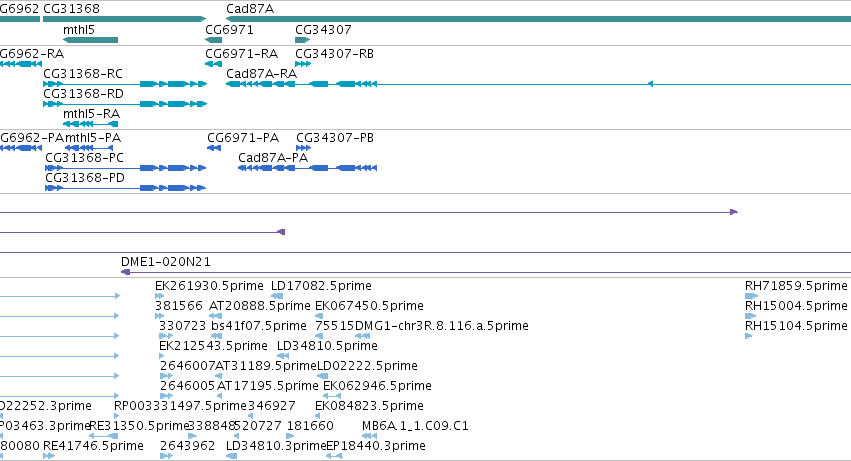Viewport: 851px width, 461px height.
Task: Click EST DMG1-chr3R.8.116.a.5prime
Action: tap(441, 326)
